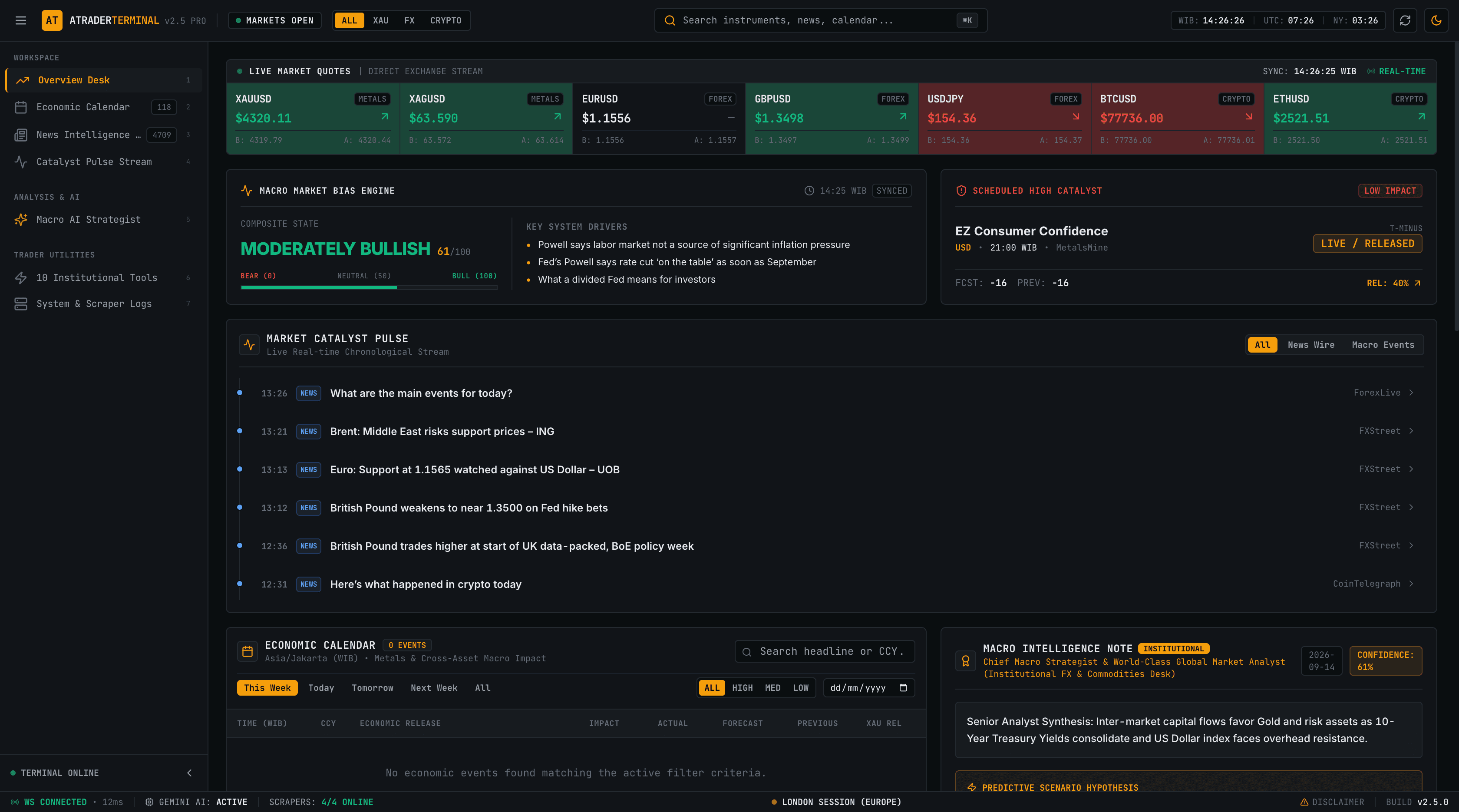Click Macro AI Strategist sparkle icon
Viewport: 1459px width, 812px height.
[x=21, y=220]
